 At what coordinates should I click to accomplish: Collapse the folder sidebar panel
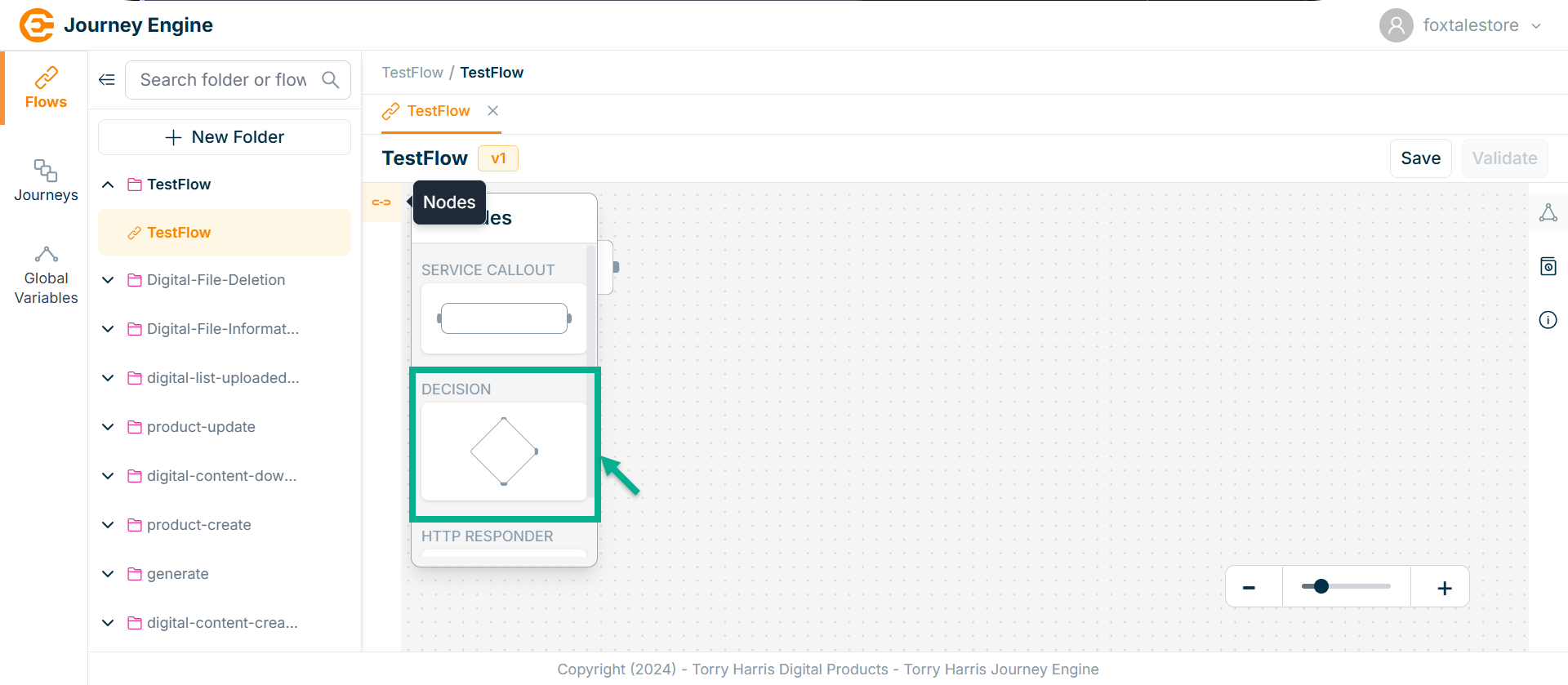(x=107, y=80)
